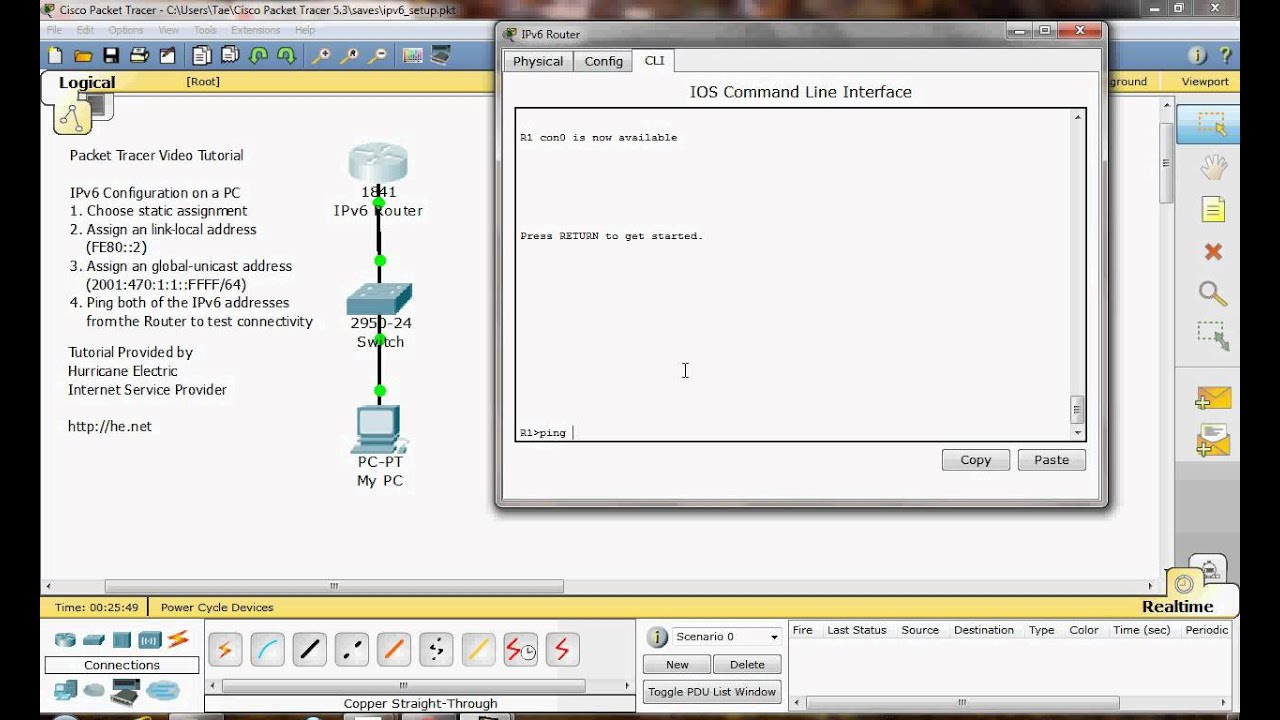Screen dimensions: 1280x720
Task: Click the connection types horizontal scrollbar
Action: pyautogui.click(x=402, y=686)
